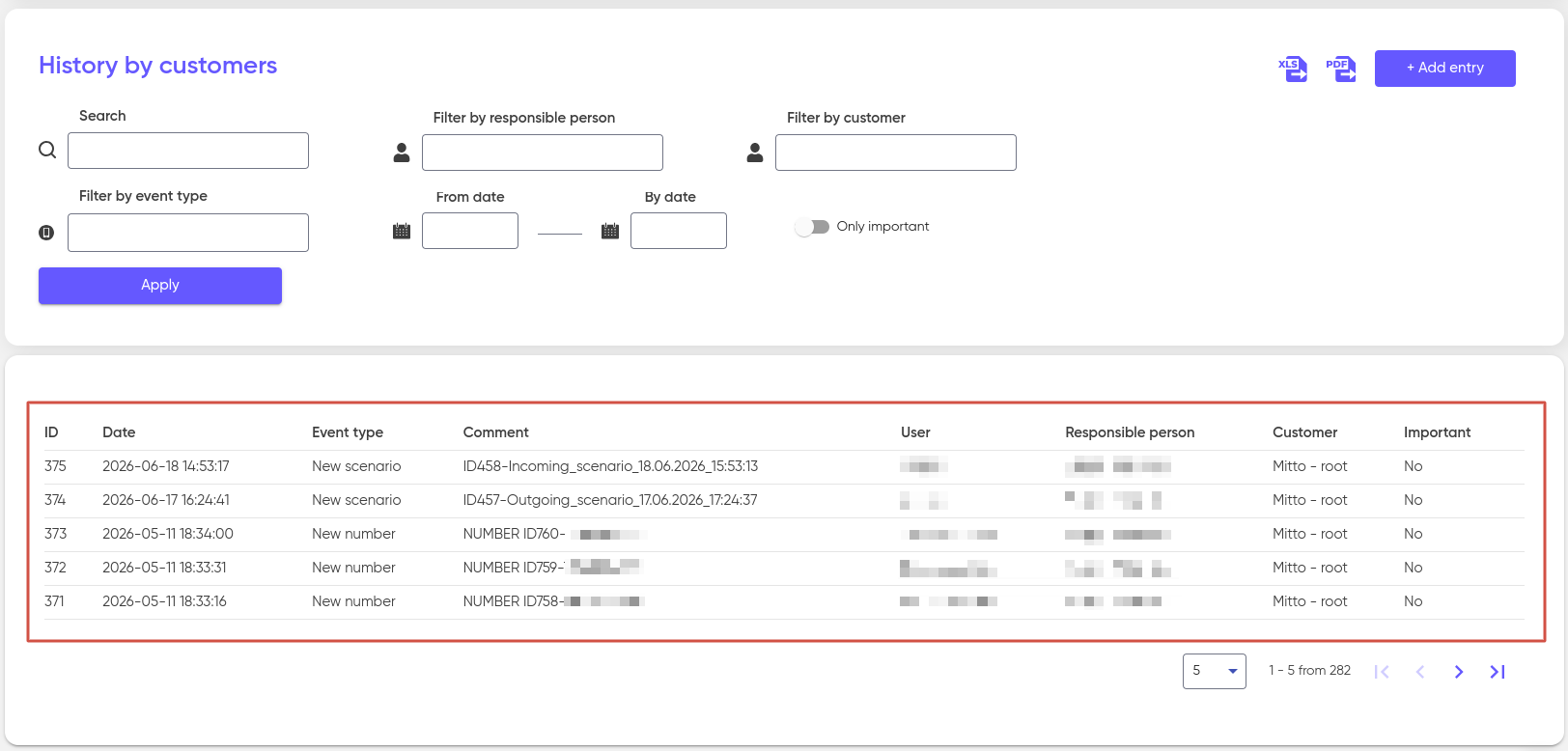
Task: Click the NUMBER ID758 comment
Action: click(554, 601)
